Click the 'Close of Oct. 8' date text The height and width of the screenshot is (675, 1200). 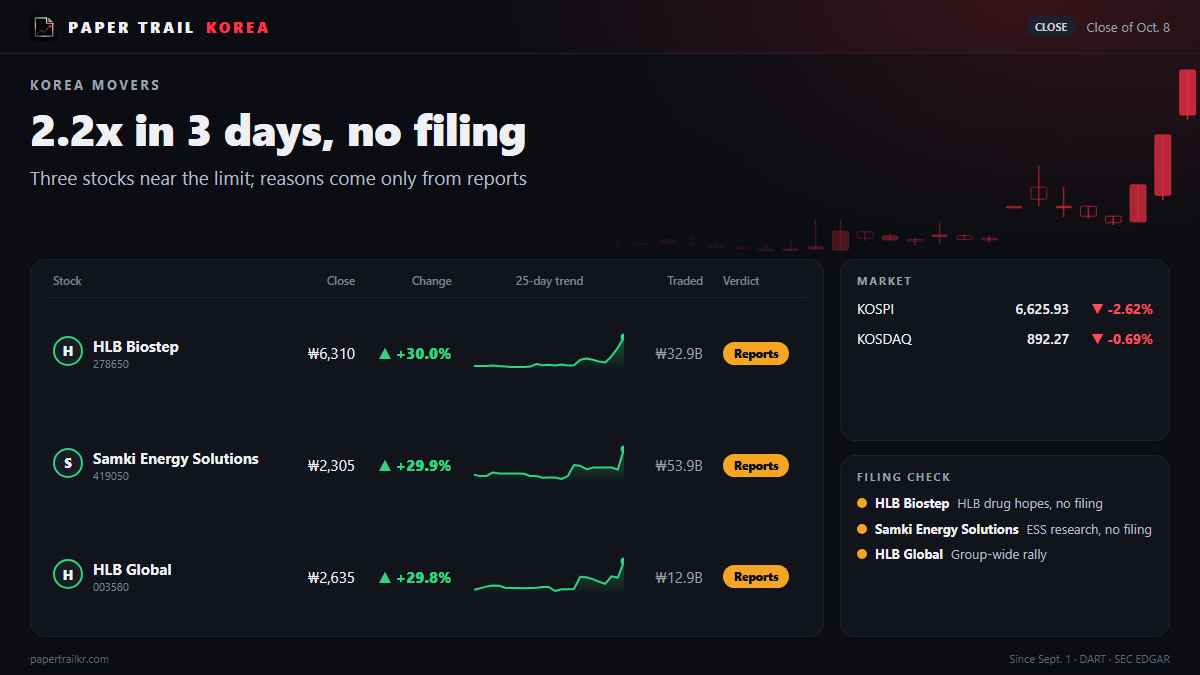tap(1128, 27)
